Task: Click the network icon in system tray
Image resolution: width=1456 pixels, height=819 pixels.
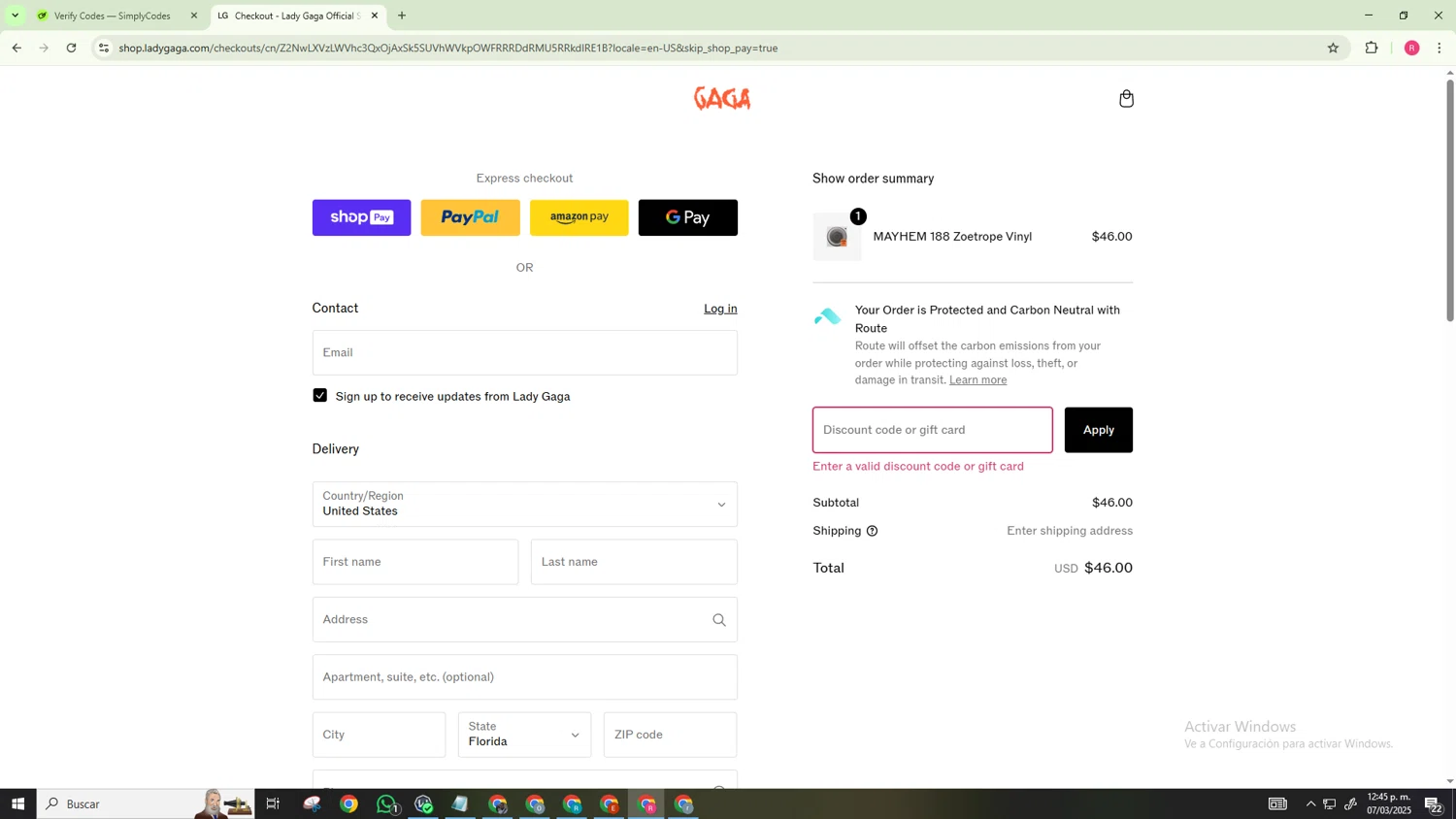Action: click(1330, 803)
